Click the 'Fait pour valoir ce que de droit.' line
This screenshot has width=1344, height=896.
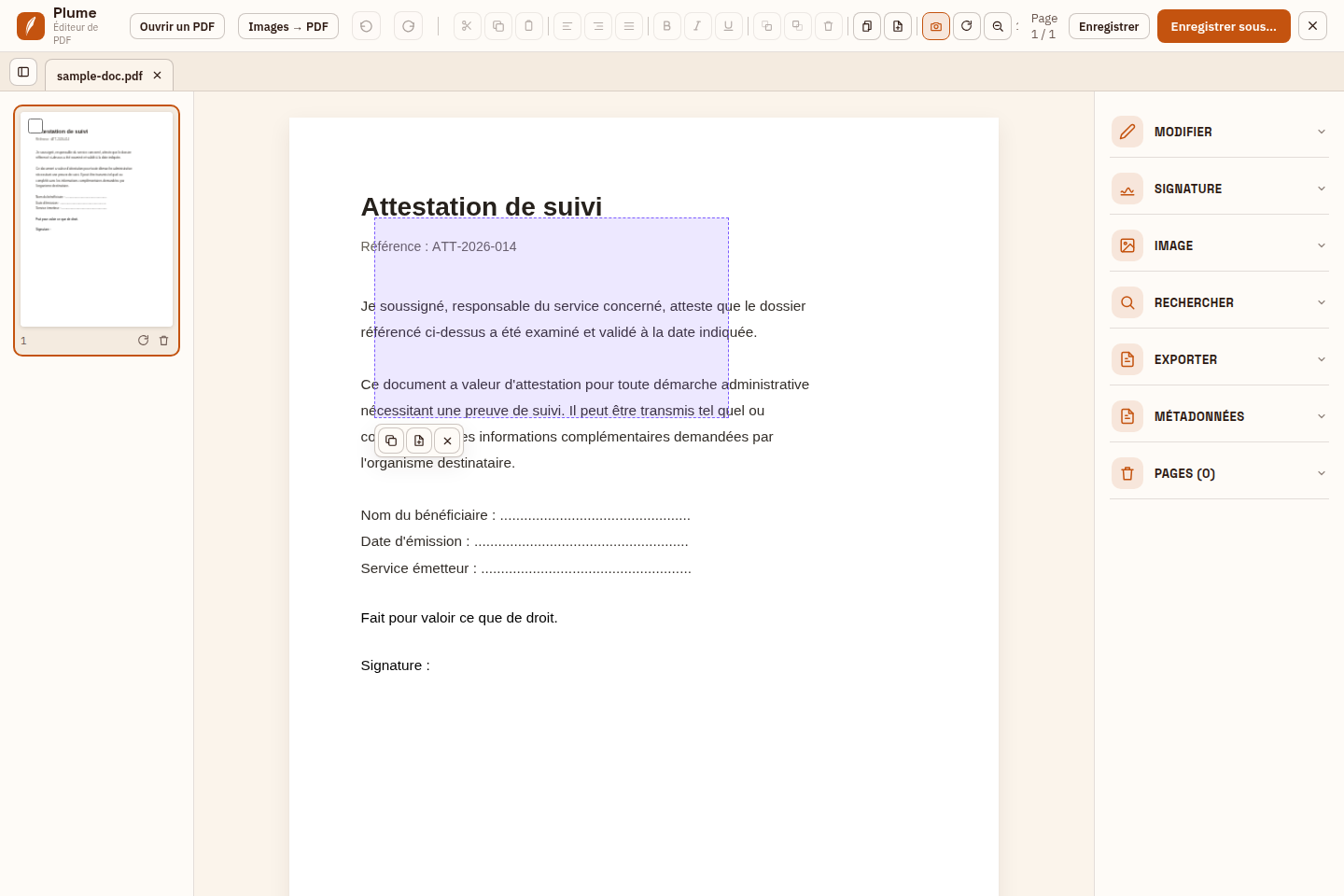coord(459,618)
